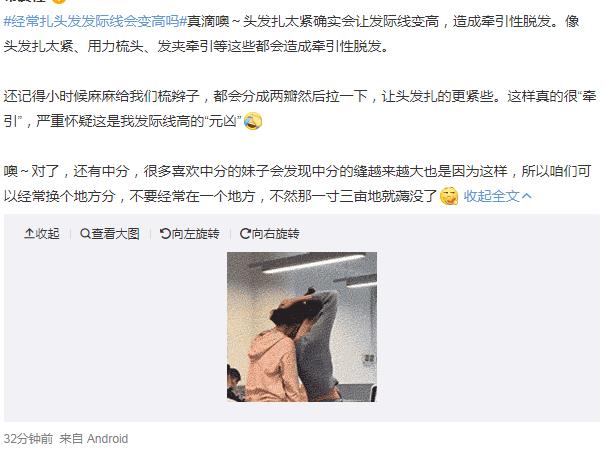Open the 32分钟前 timestamp link
Image resolution: width=605 pixels, height=468 pixels.
(28, 439)
